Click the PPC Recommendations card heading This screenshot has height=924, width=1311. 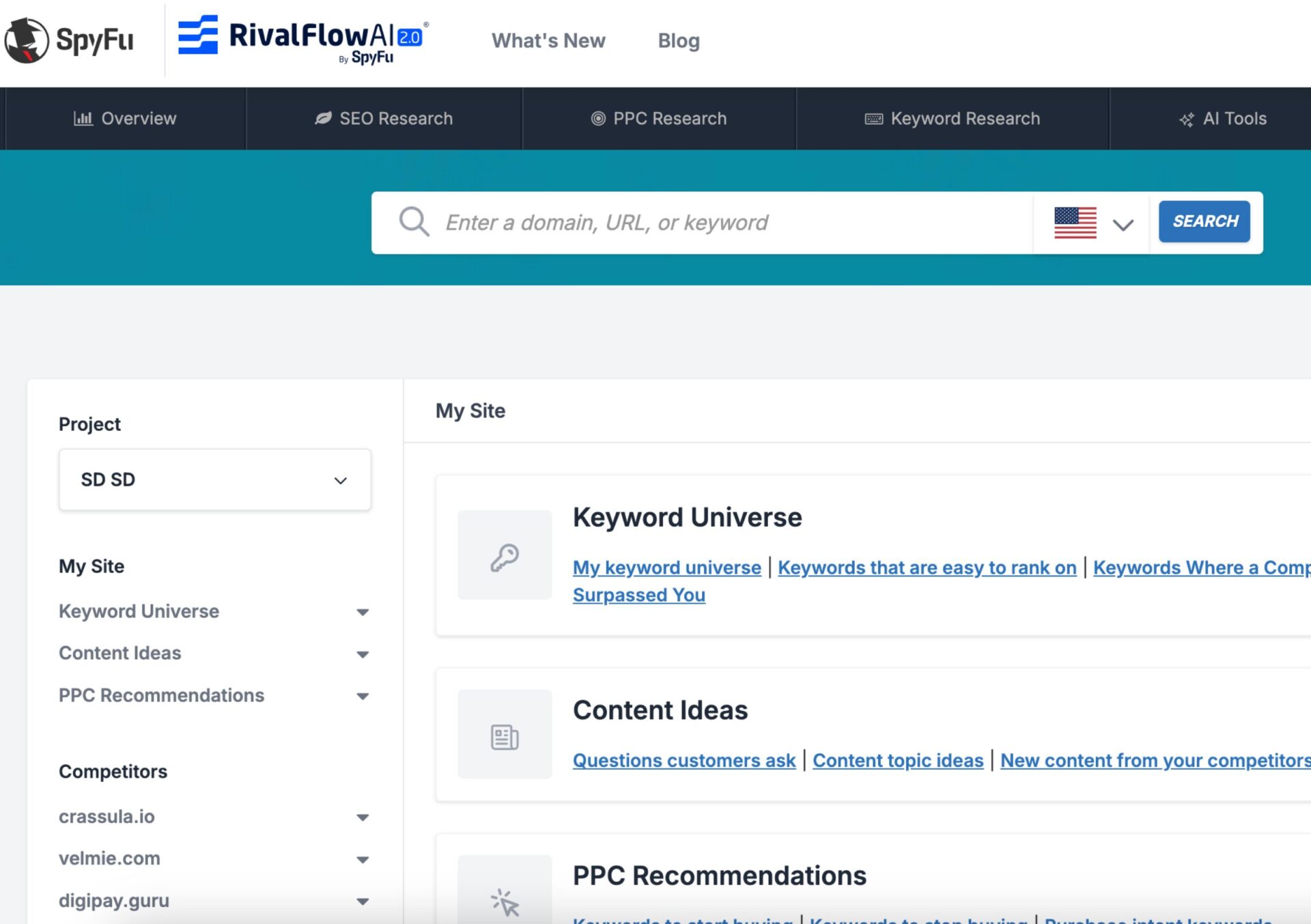720,876
